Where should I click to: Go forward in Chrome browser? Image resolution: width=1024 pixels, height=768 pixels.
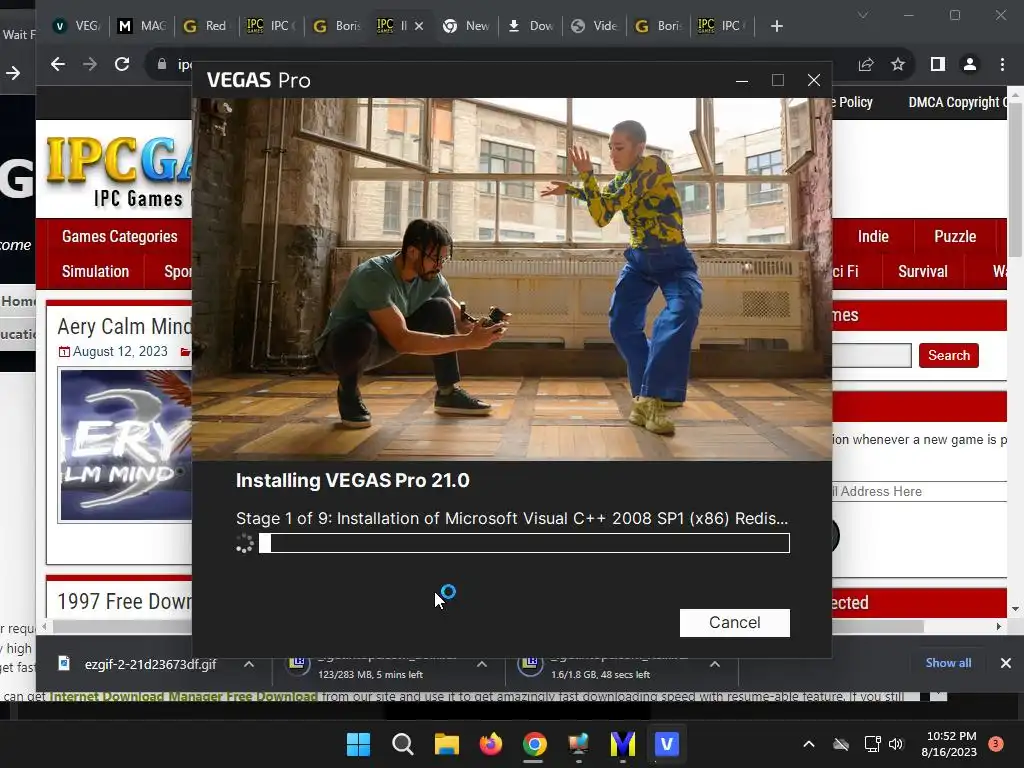pyautogui.click(x=90, y=64)
